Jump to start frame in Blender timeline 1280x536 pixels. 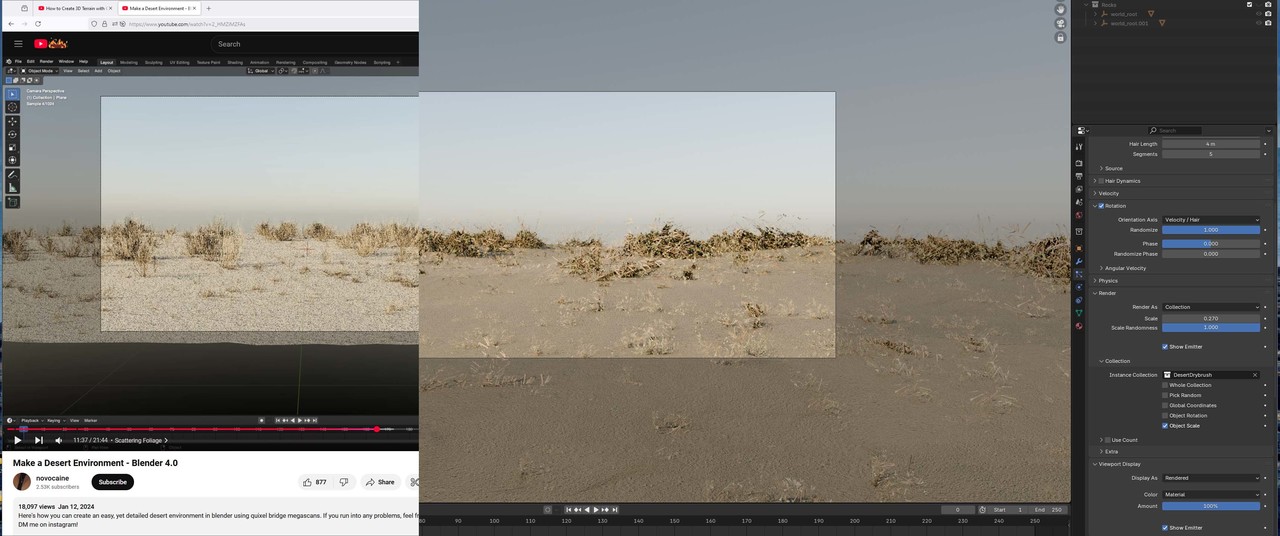tap(569, 510)
